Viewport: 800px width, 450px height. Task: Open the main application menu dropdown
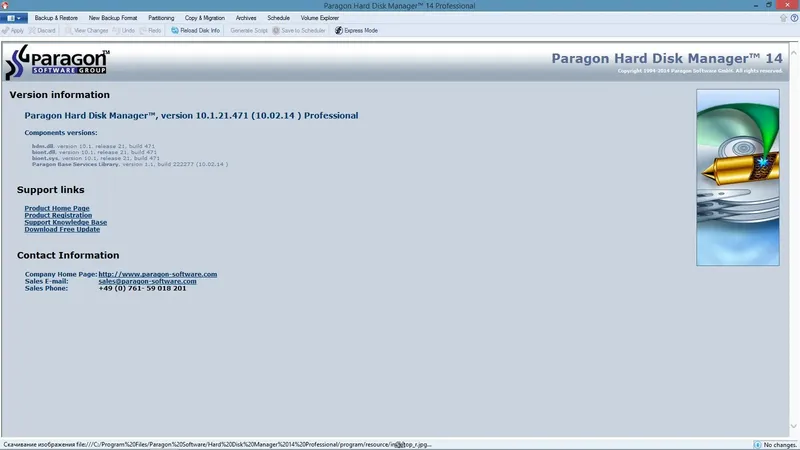tap(14, 18)
